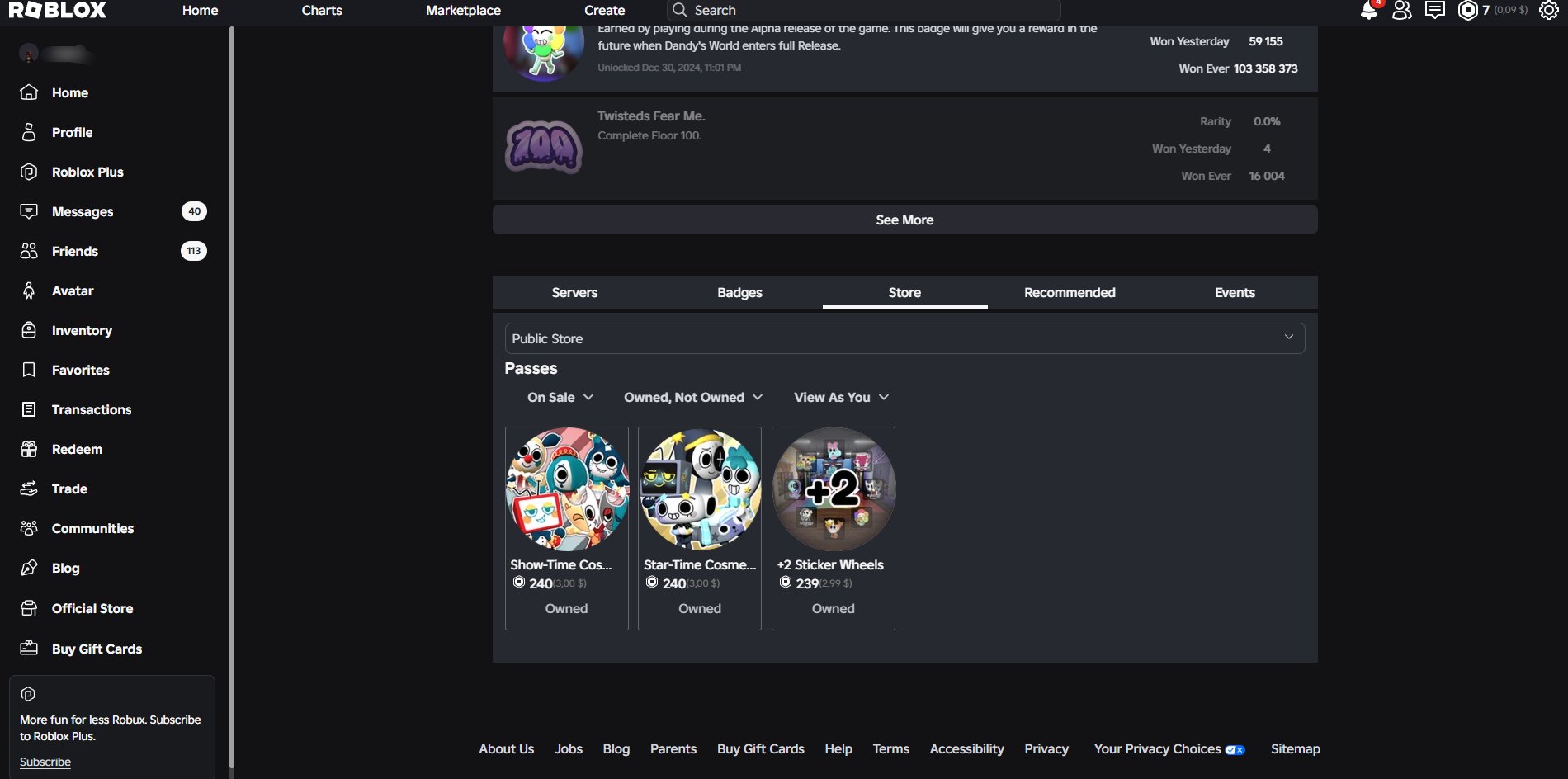The width and height of the screenshot is (1568, 779).
Task: Click the Profile person icon in sidebar
Action: point(29,132)
